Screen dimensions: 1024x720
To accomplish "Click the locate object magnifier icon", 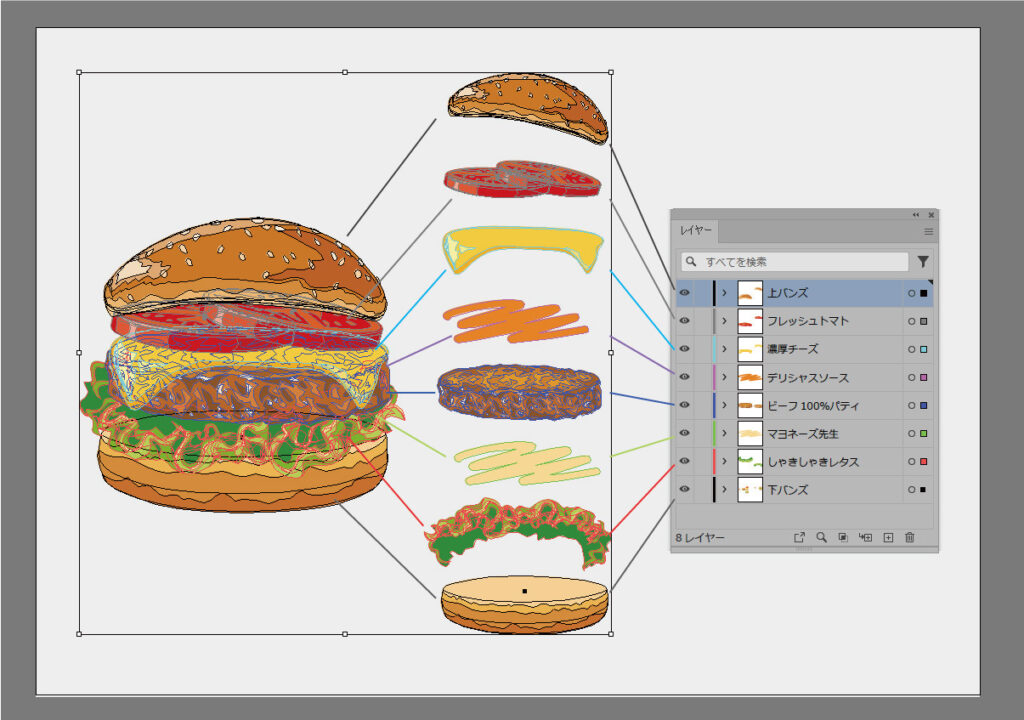I will pyautogui.click(x=821, y=537).
